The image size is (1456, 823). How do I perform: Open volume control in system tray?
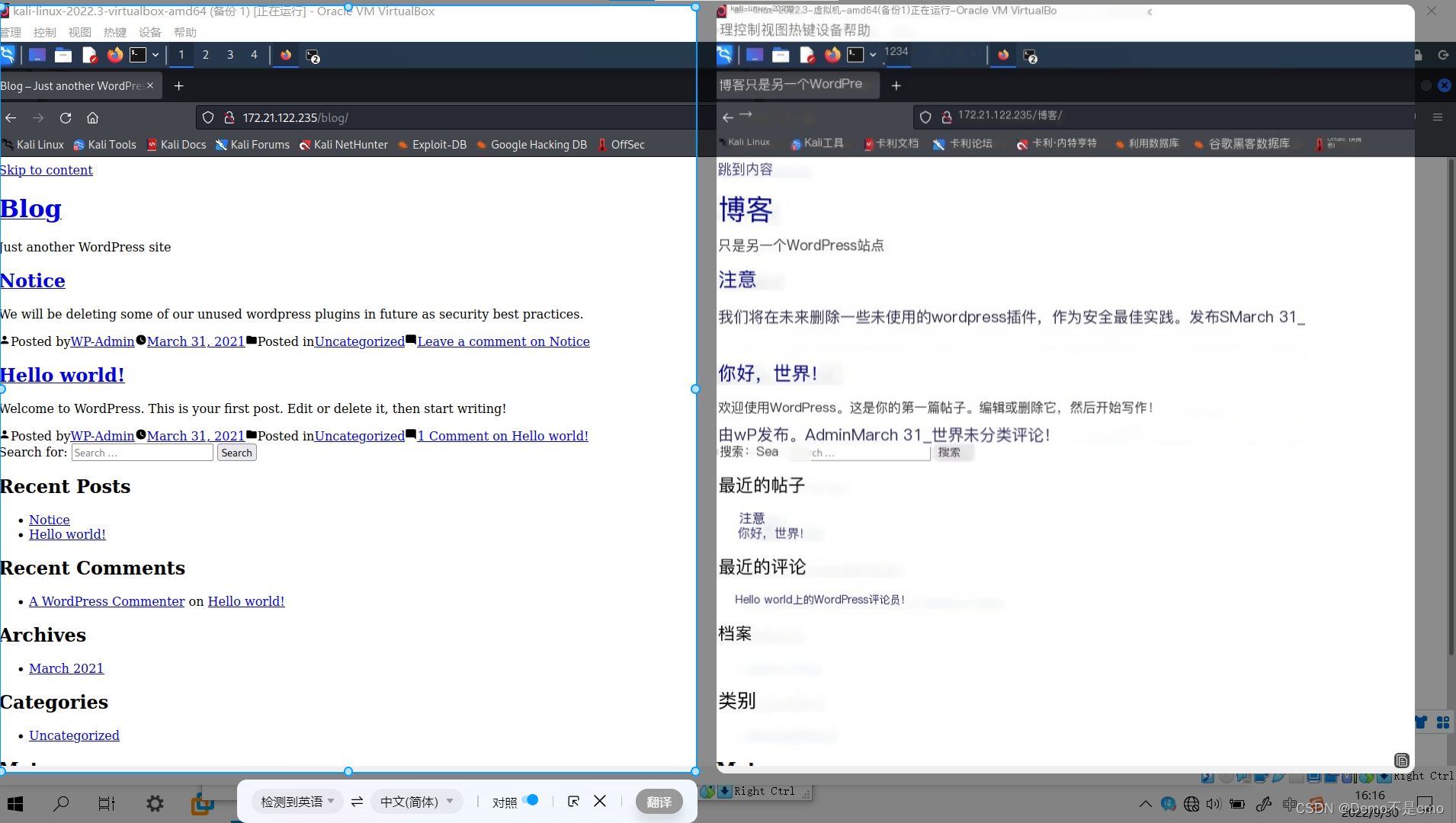pyautogui.click(x=1214, y=804)
